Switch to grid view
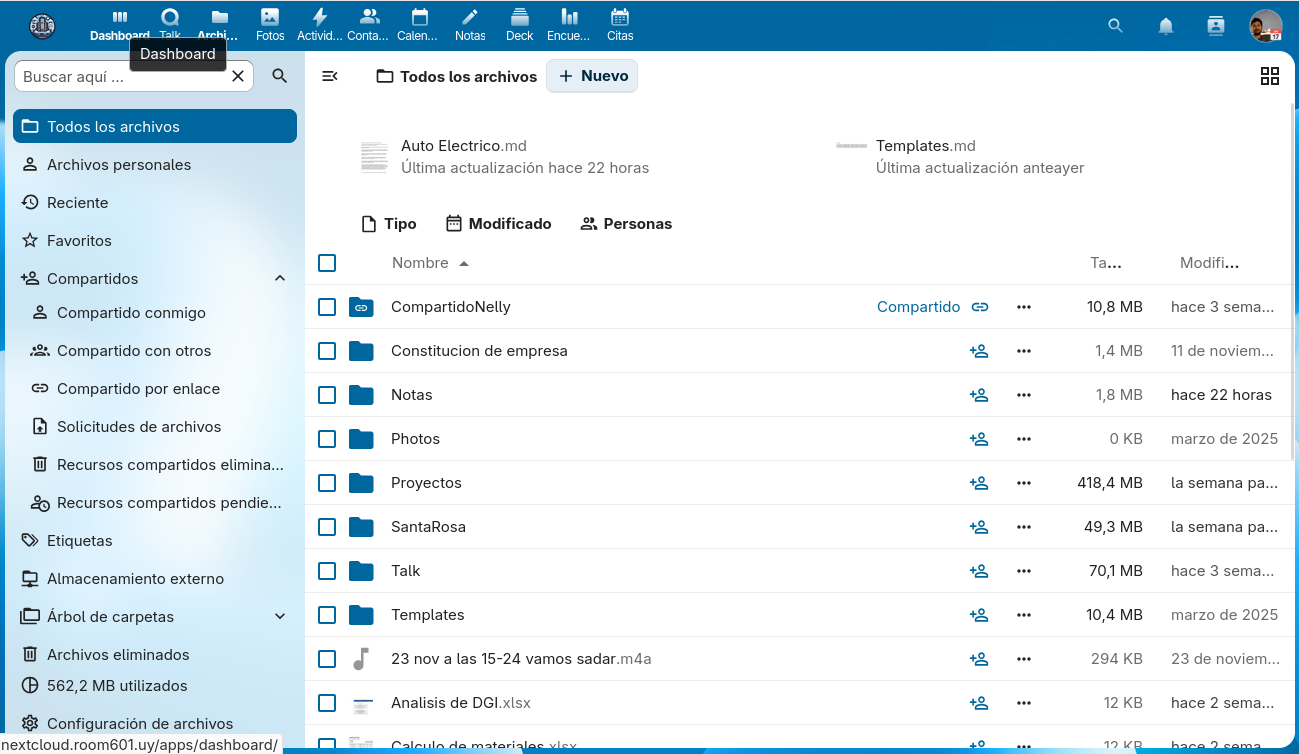1299x754 pixels. [x=1270, y=76]
